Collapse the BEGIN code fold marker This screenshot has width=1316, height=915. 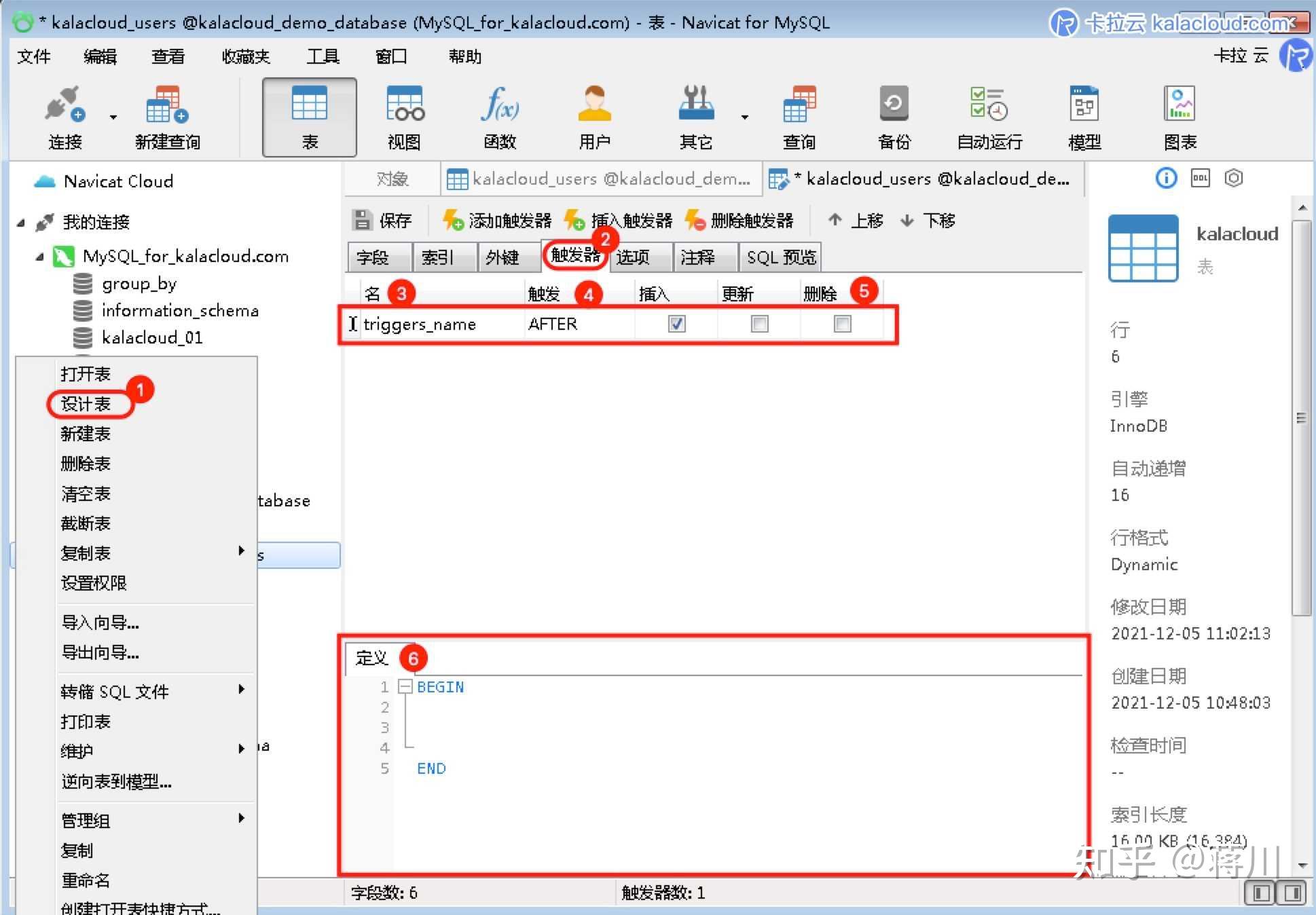pos(405,686)
